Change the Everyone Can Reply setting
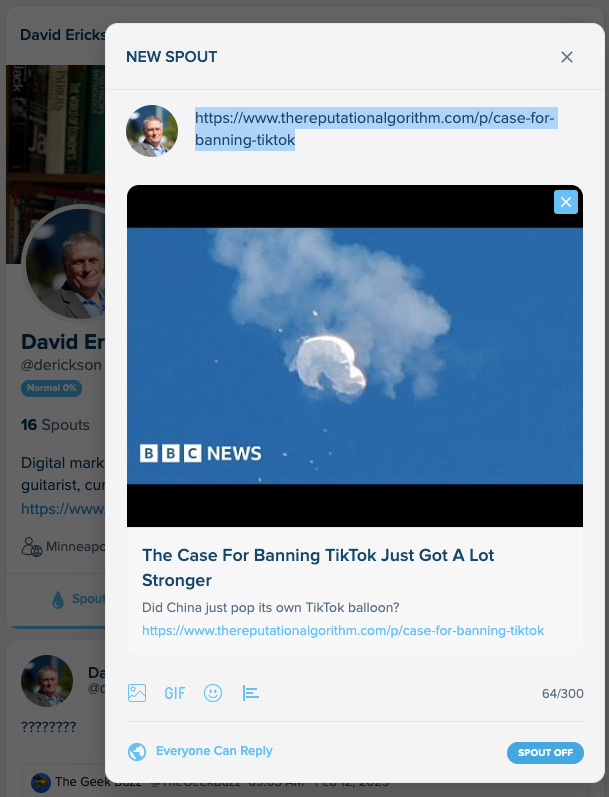This screenshot has width=609, height=797. coord(214,751)
